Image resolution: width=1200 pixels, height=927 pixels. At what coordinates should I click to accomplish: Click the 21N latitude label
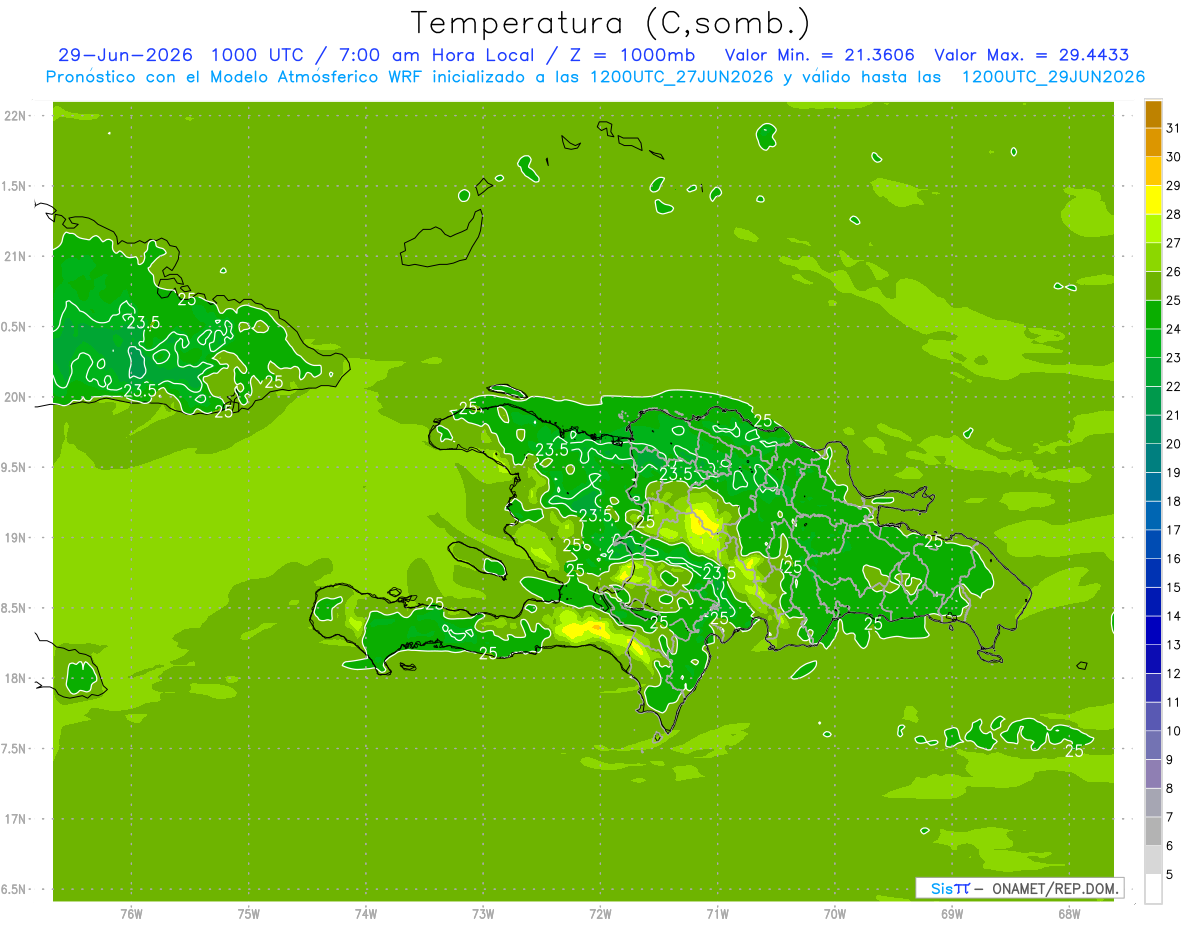click(x=15, y=256)
